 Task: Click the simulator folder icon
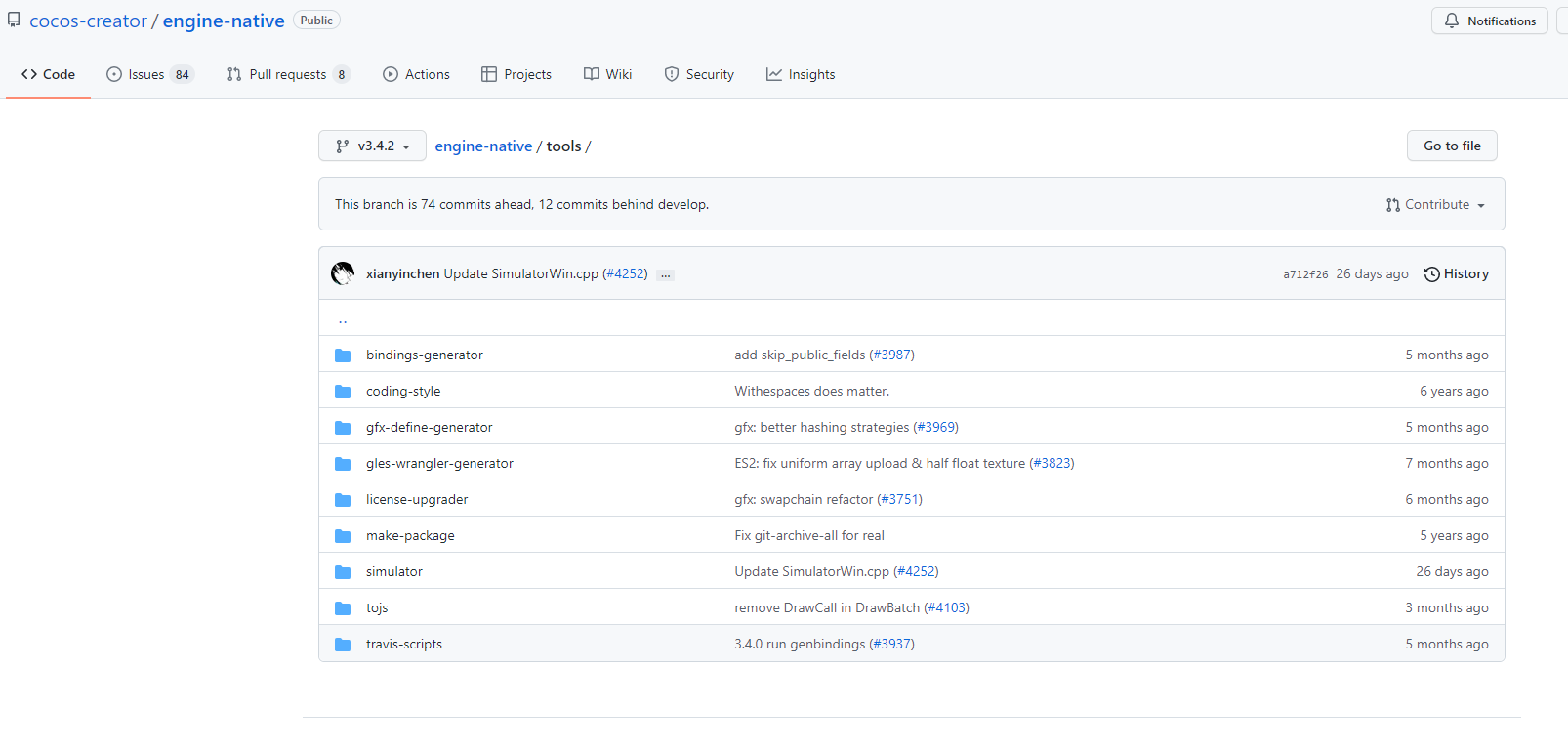click(x=343, y=572)
